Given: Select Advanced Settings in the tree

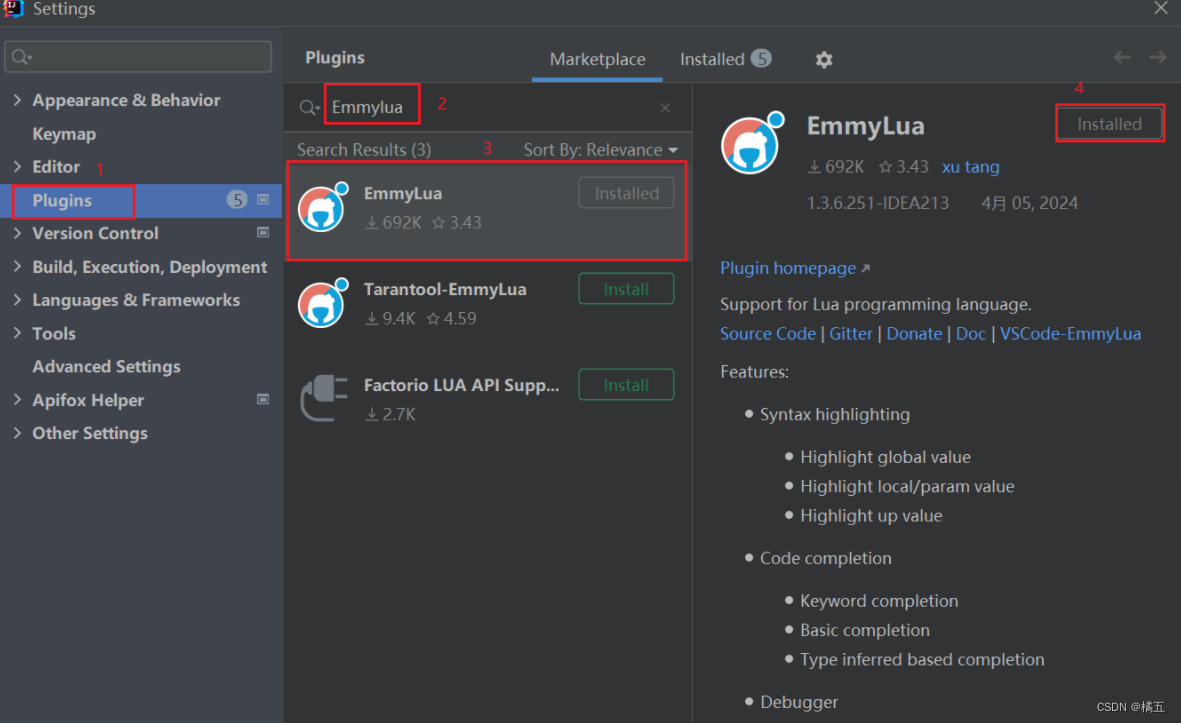Looking at the screenshot, I should click(106, 367).
